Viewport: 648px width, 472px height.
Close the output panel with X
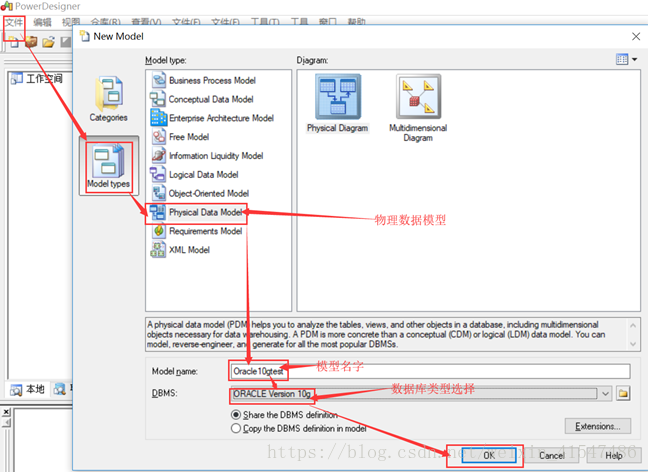point(6,412)
